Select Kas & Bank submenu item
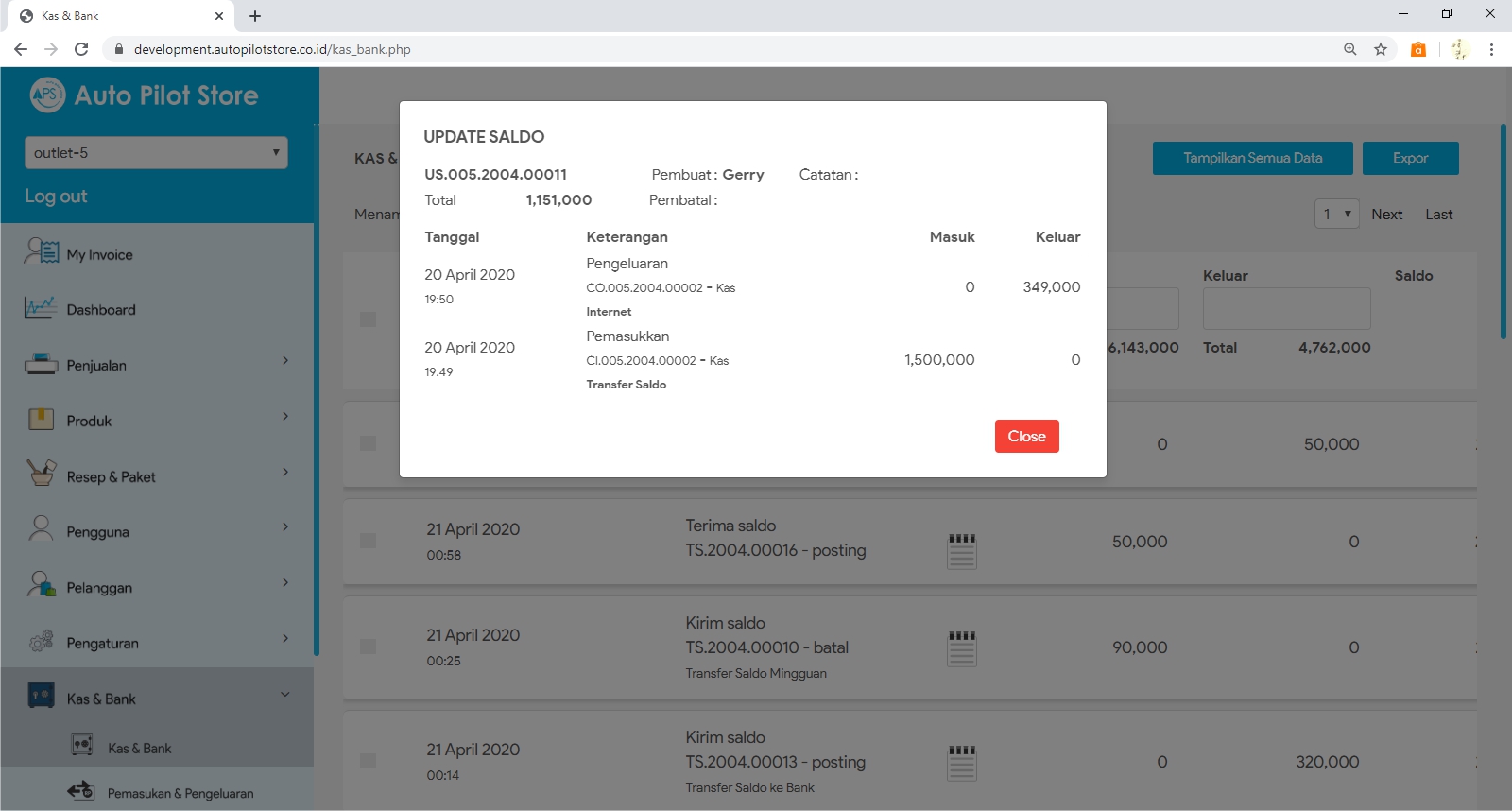This screenshot has height=811, width=1512. click(139, 748)
